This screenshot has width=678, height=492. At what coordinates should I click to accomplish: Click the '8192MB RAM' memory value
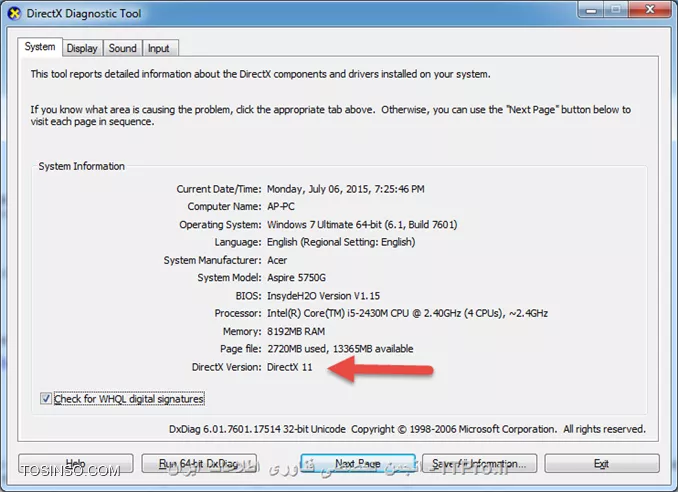296,331
